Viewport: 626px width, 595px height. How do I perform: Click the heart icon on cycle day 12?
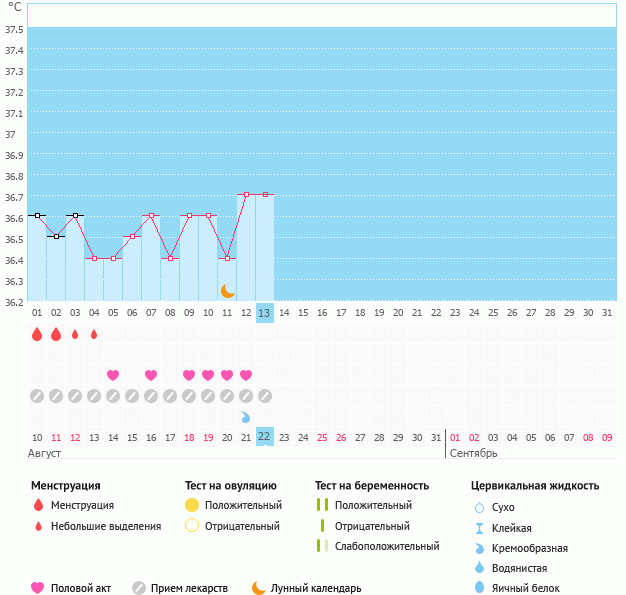(x=246, y=375)
